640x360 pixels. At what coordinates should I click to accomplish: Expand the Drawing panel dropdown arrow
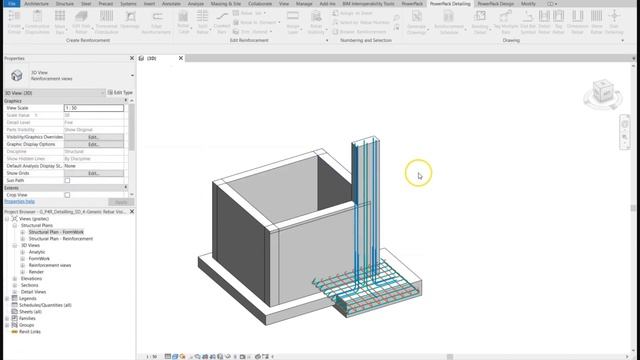[622, 40]
